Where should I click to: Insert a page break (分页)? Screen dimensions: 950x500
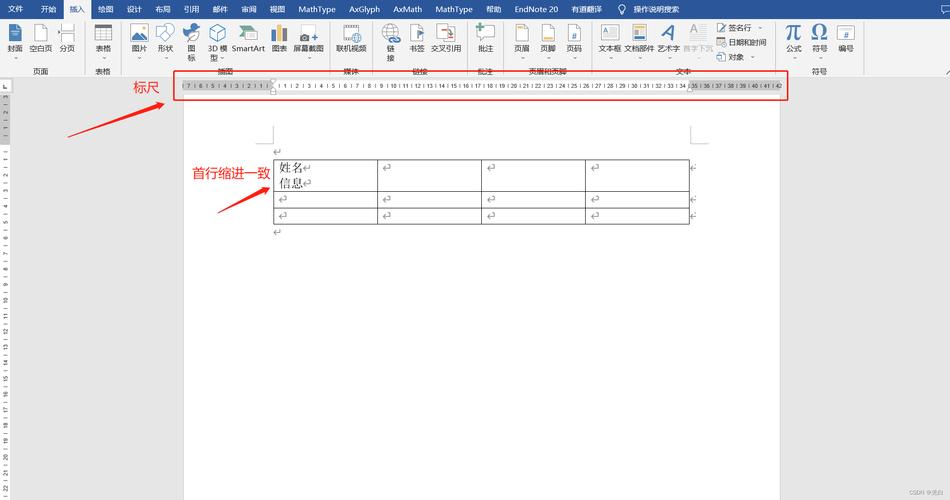click(x=67, y=38)
